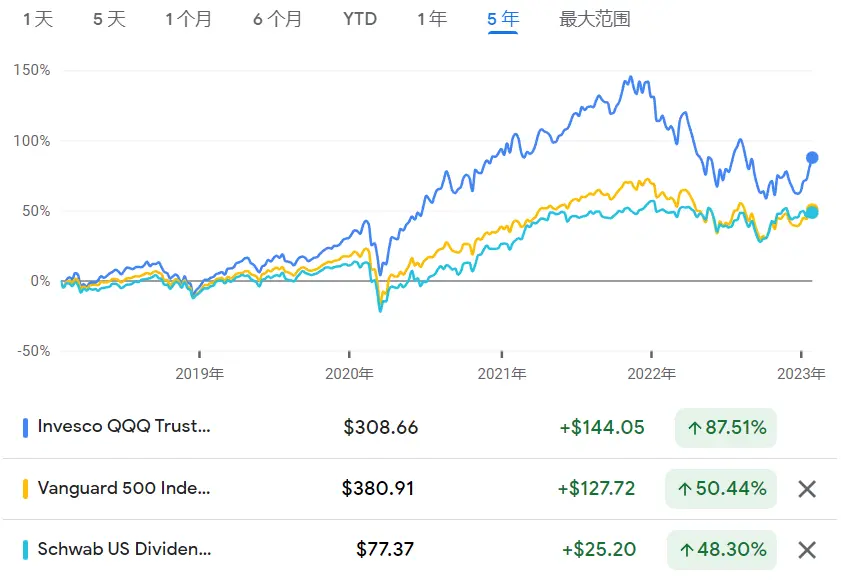Show the YTD range

pos(360,19)
